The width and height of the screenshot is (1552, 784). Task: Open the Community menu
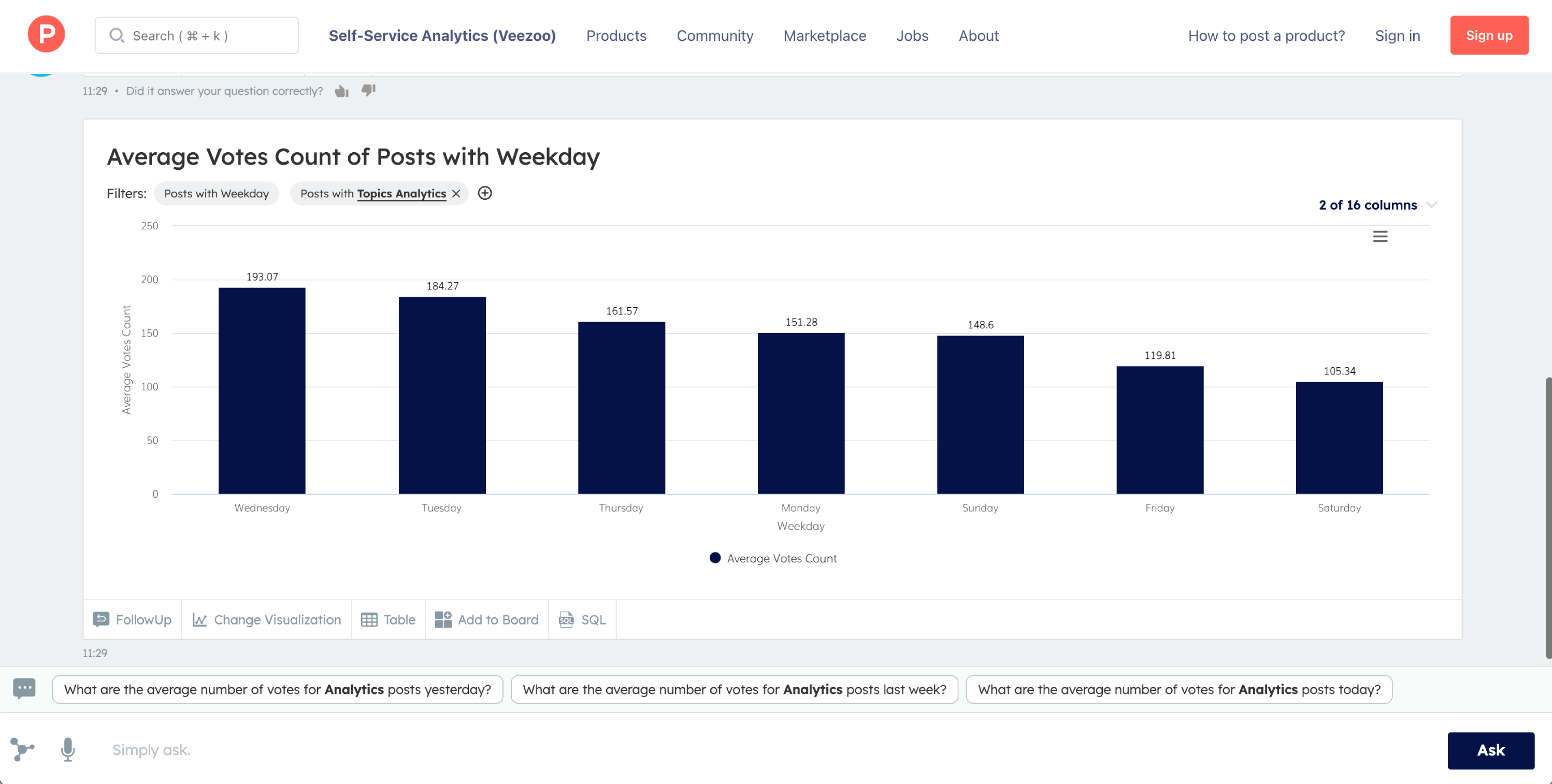click(714, 36)
